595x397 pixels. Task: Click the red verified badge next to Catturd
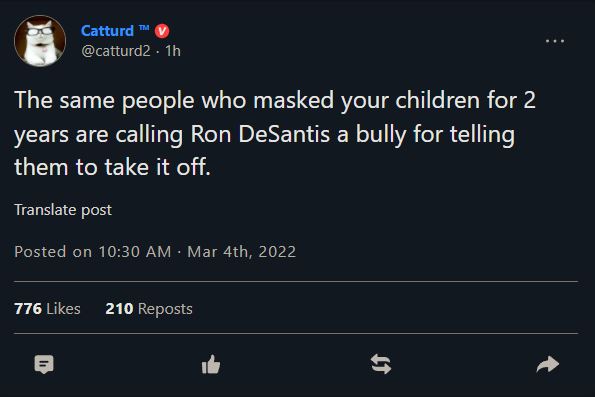pyautogui.click(x=162, y=31)
